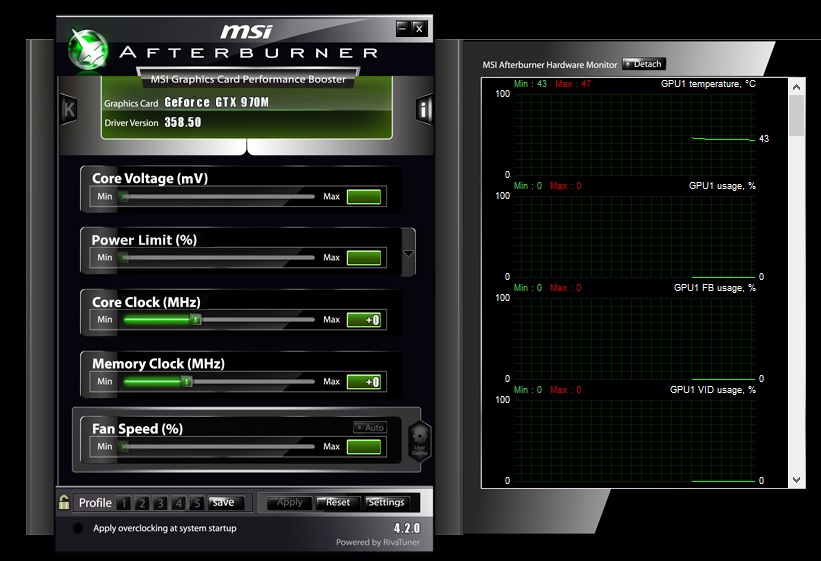Detach the hardware monitor window
The height and width of the screenshot is (561, 821).
pyautogui.click(x=644, y=64)
